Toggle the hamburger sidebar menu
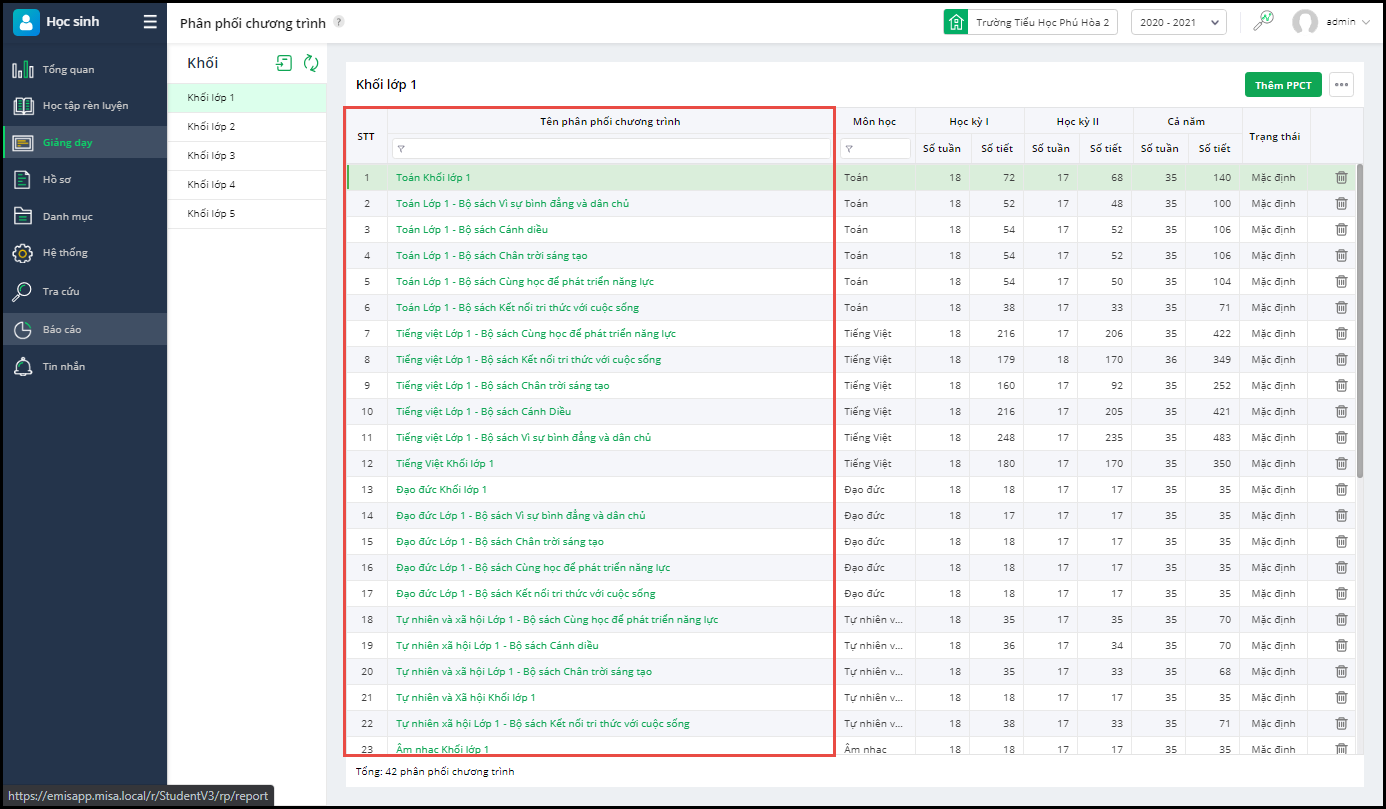The image size is (1386, 809). 150,22
